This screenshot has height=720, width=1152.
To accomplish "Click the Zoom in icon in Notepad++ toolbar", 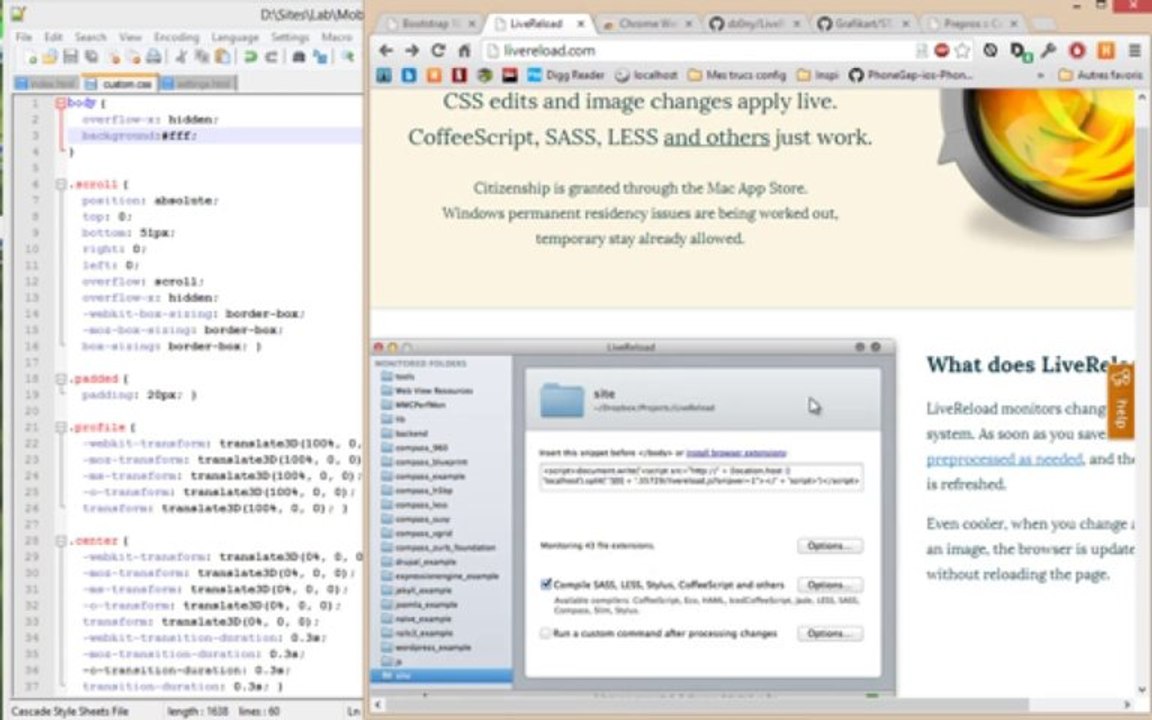I will [x=348, y=57].
